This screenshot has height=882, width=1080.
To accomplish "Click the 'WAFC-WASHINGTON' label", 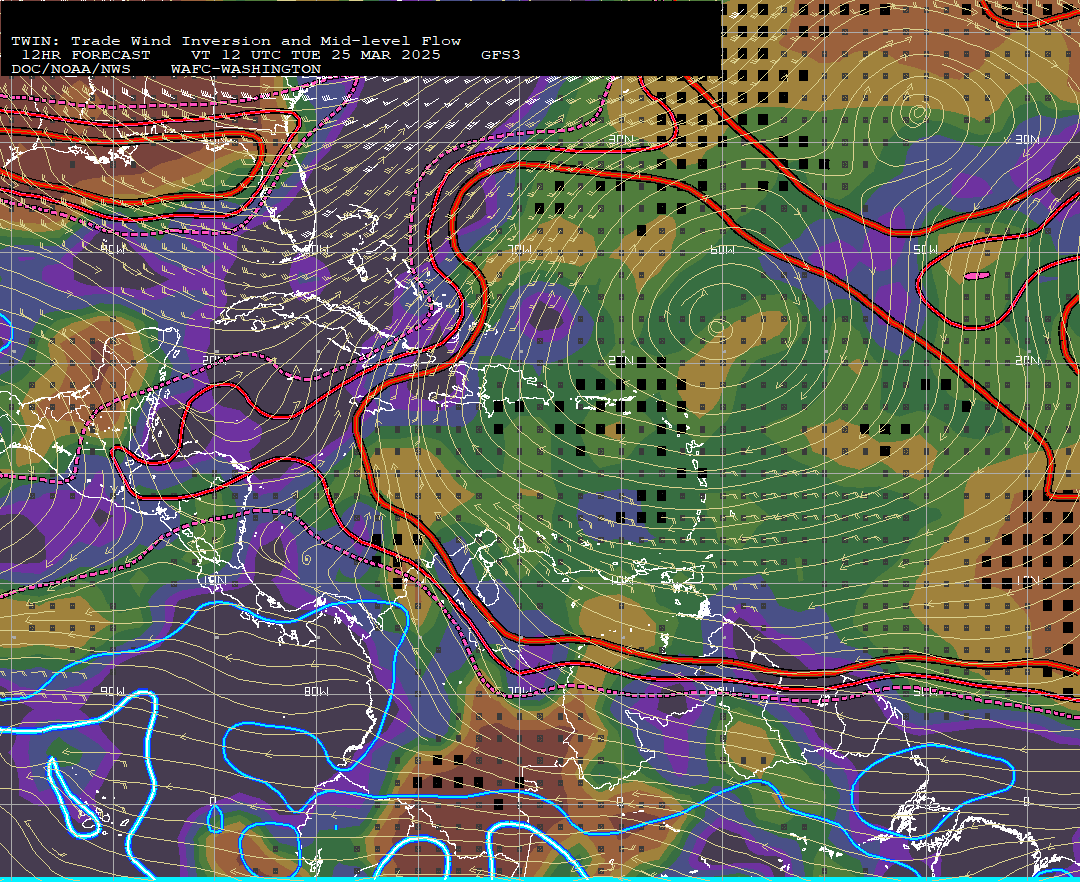I will [246, 70].
